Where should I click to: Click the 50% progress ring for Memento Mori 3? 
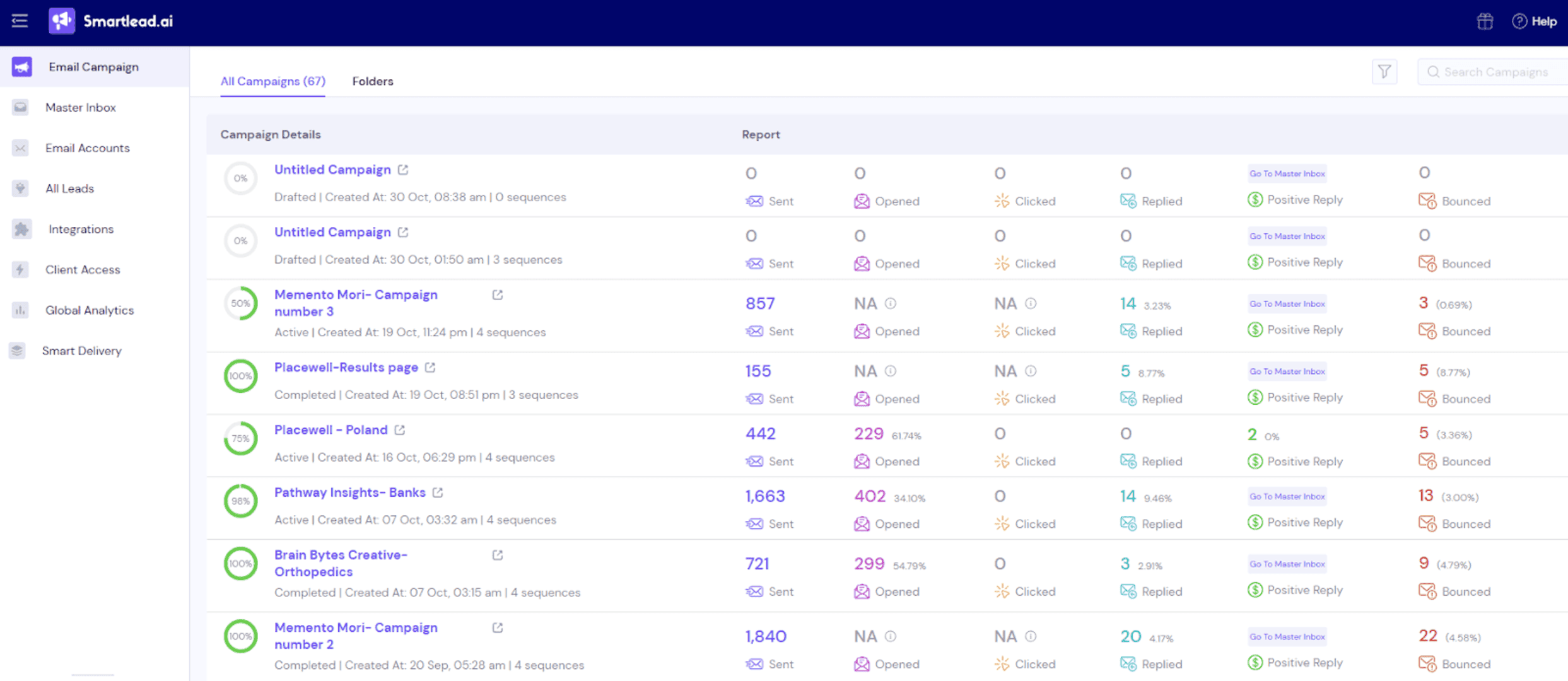pos(240,303)
